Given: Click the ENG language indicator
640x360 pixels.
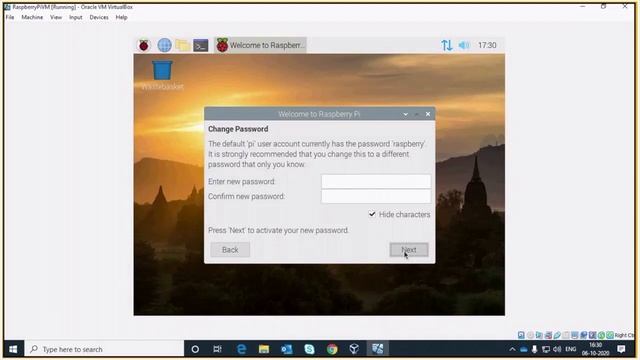Looking at the screenshot, I should [571, 349].
